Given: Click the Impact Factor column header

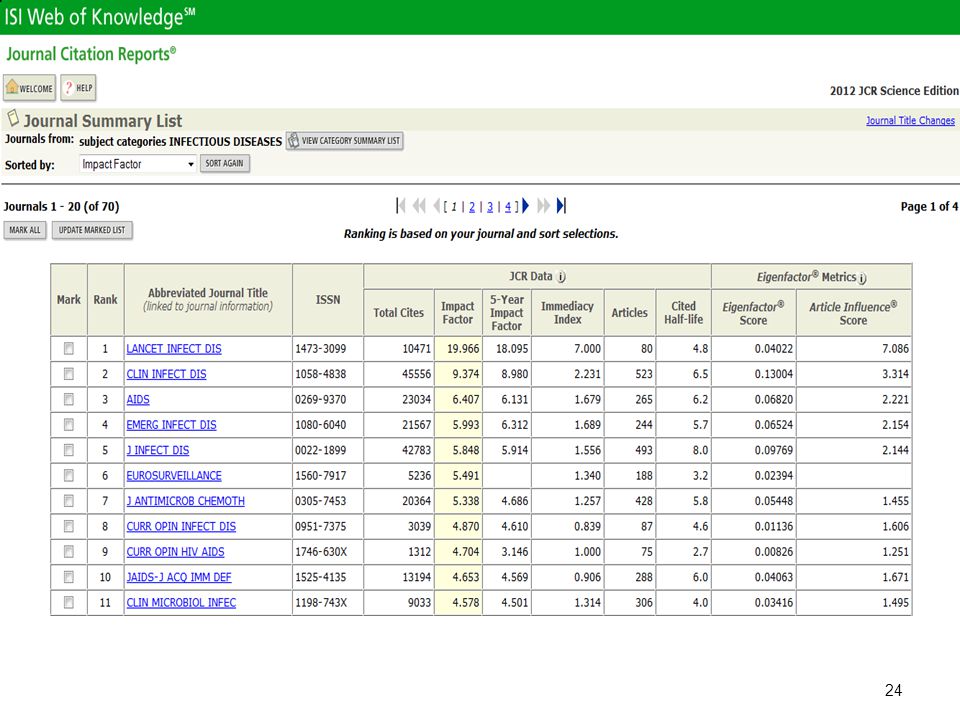Looking at the screenshot, I should [457, 312].
